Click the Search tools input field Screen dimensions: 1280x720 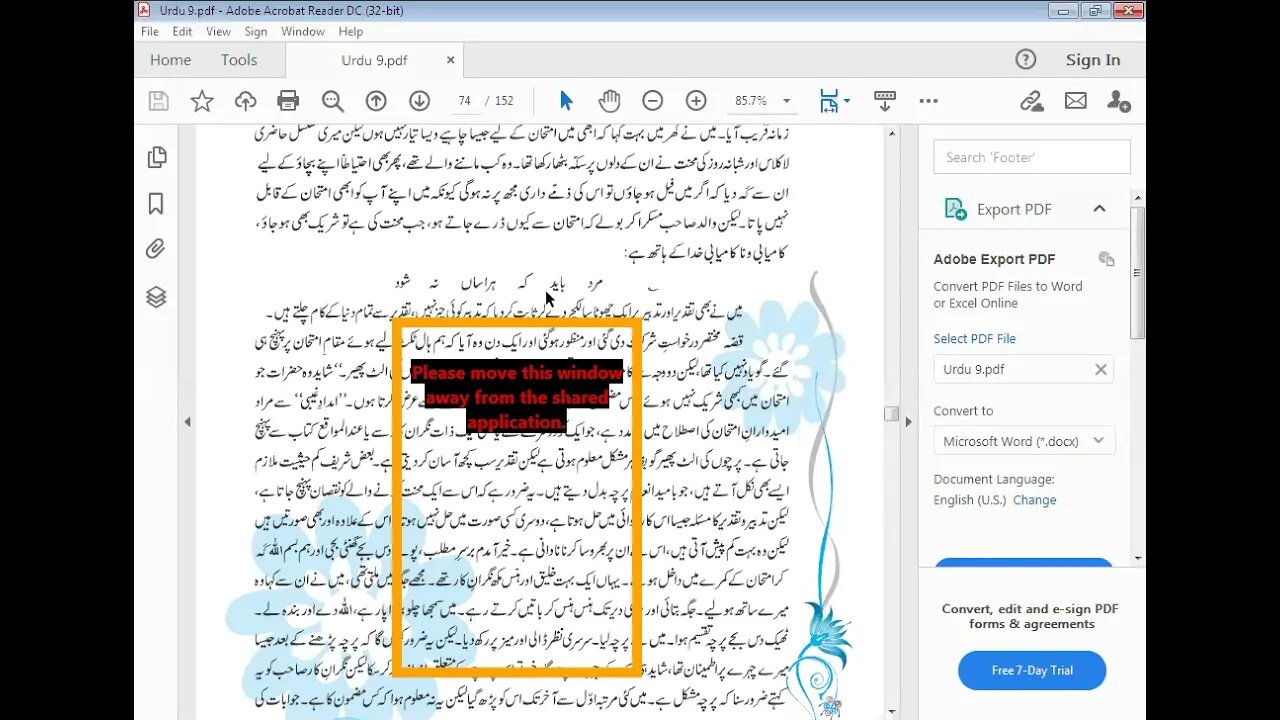(1032, 157)
